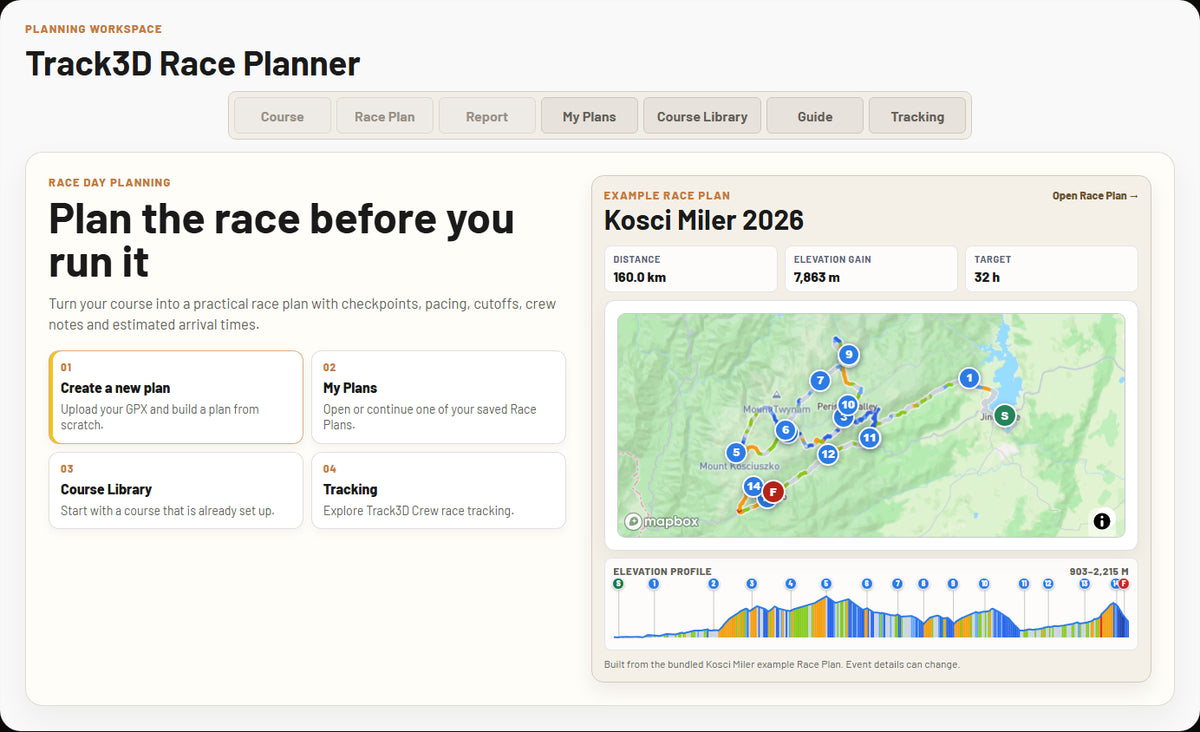Click pin 13 in the elevation profile

(x=1084, y=583)
